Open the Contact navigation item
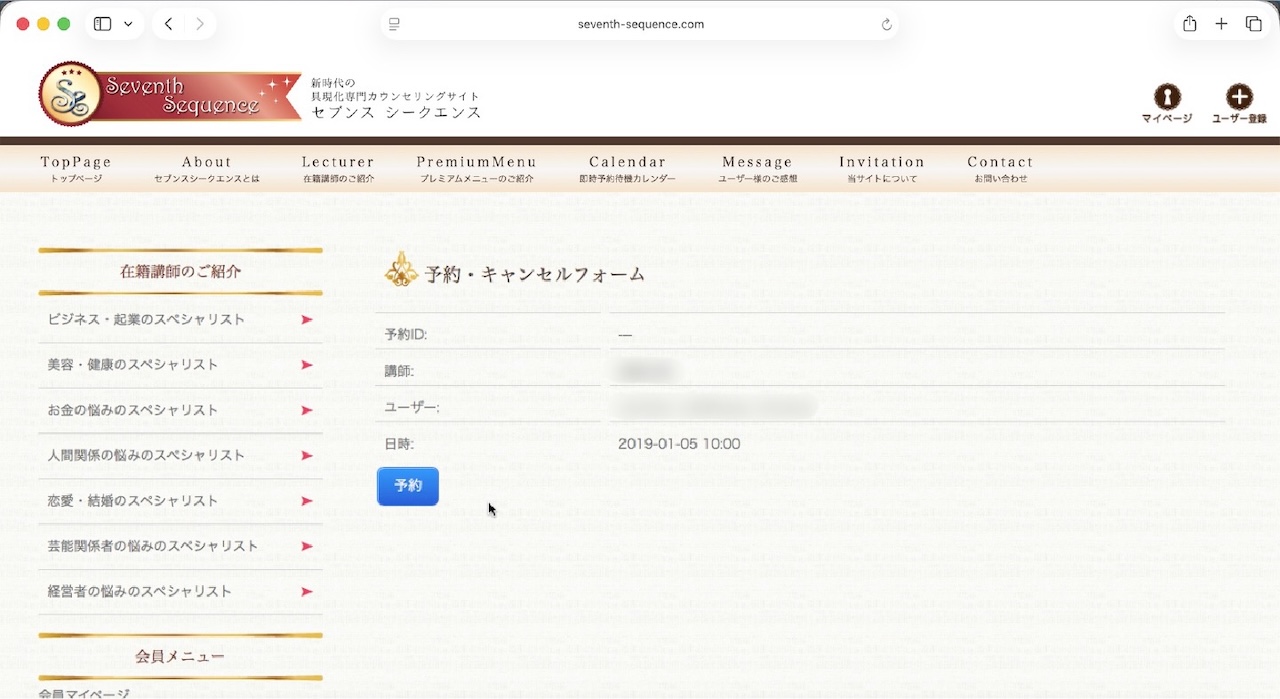Screen dimensions: 1280x699 click(x=1000, y=168)
